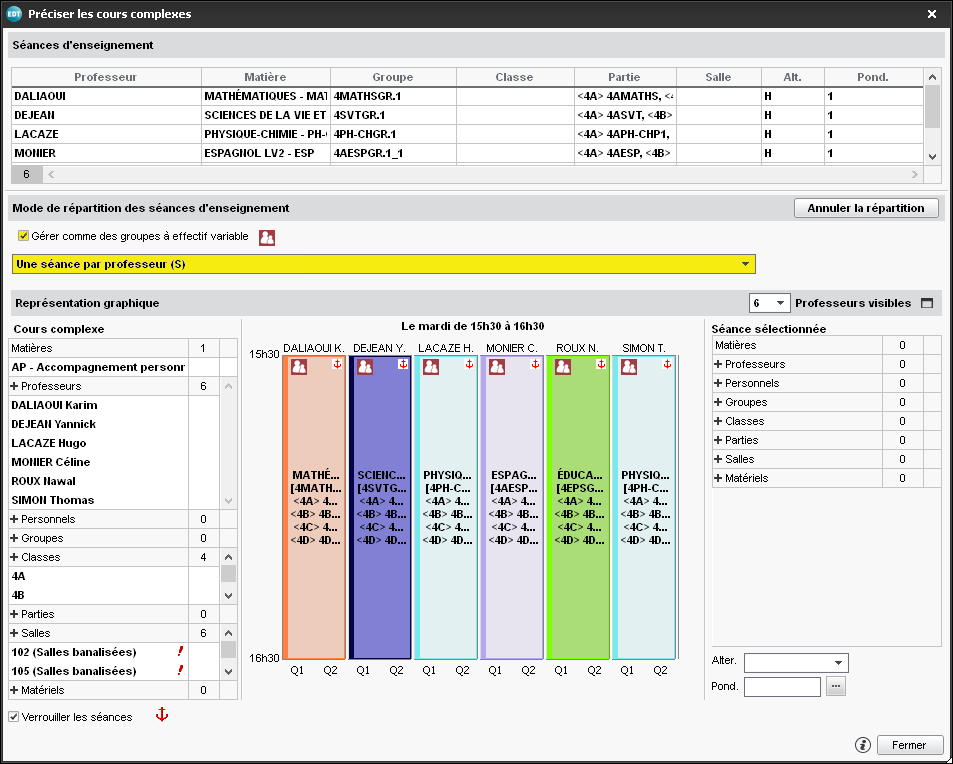This screenshot has width=953, height=764.
Task: Click the Partie column header
Action: [625, 77]
